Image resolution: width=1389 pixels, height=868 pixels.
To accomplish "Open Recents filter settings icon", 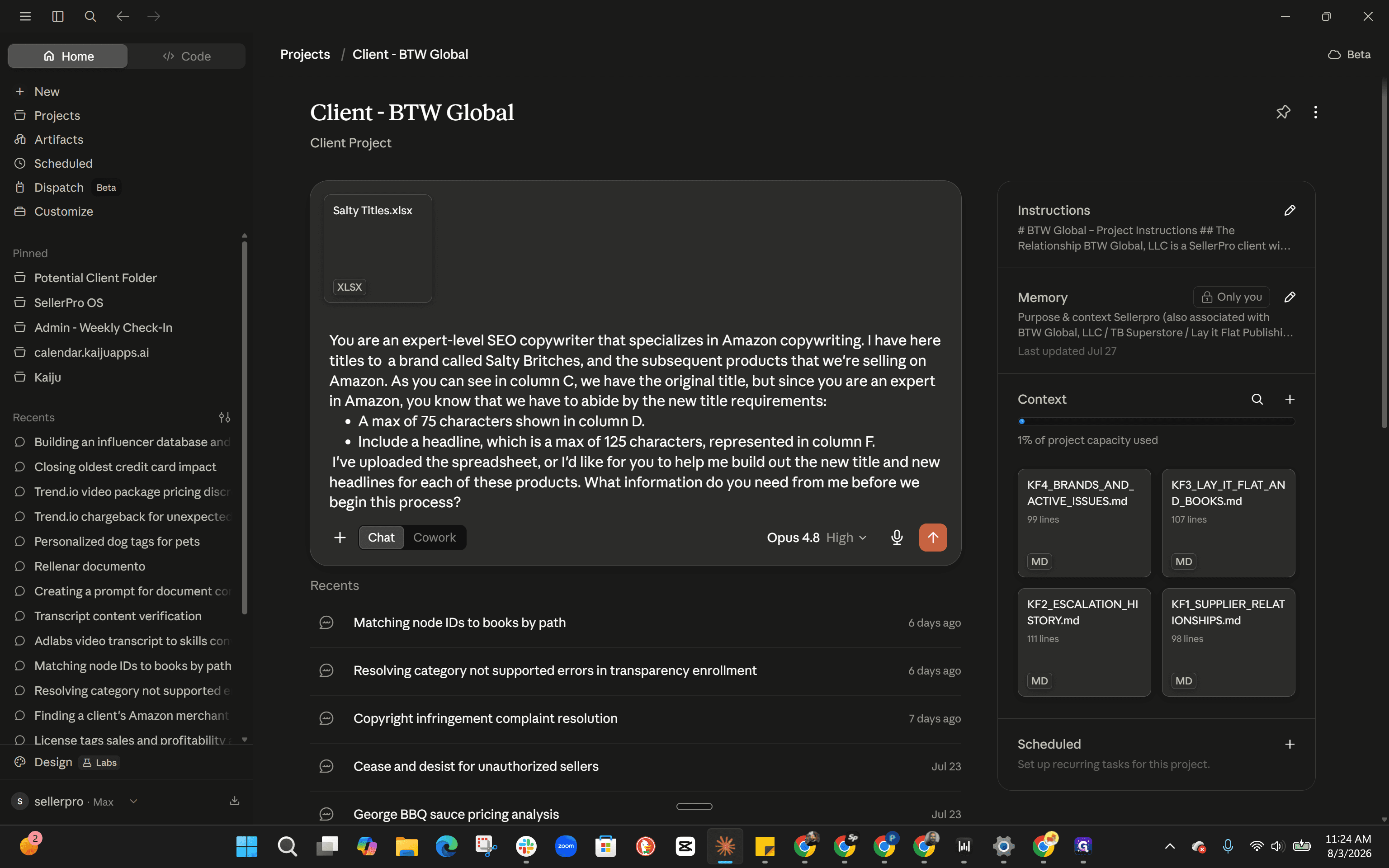I will (x=224, y=417).
